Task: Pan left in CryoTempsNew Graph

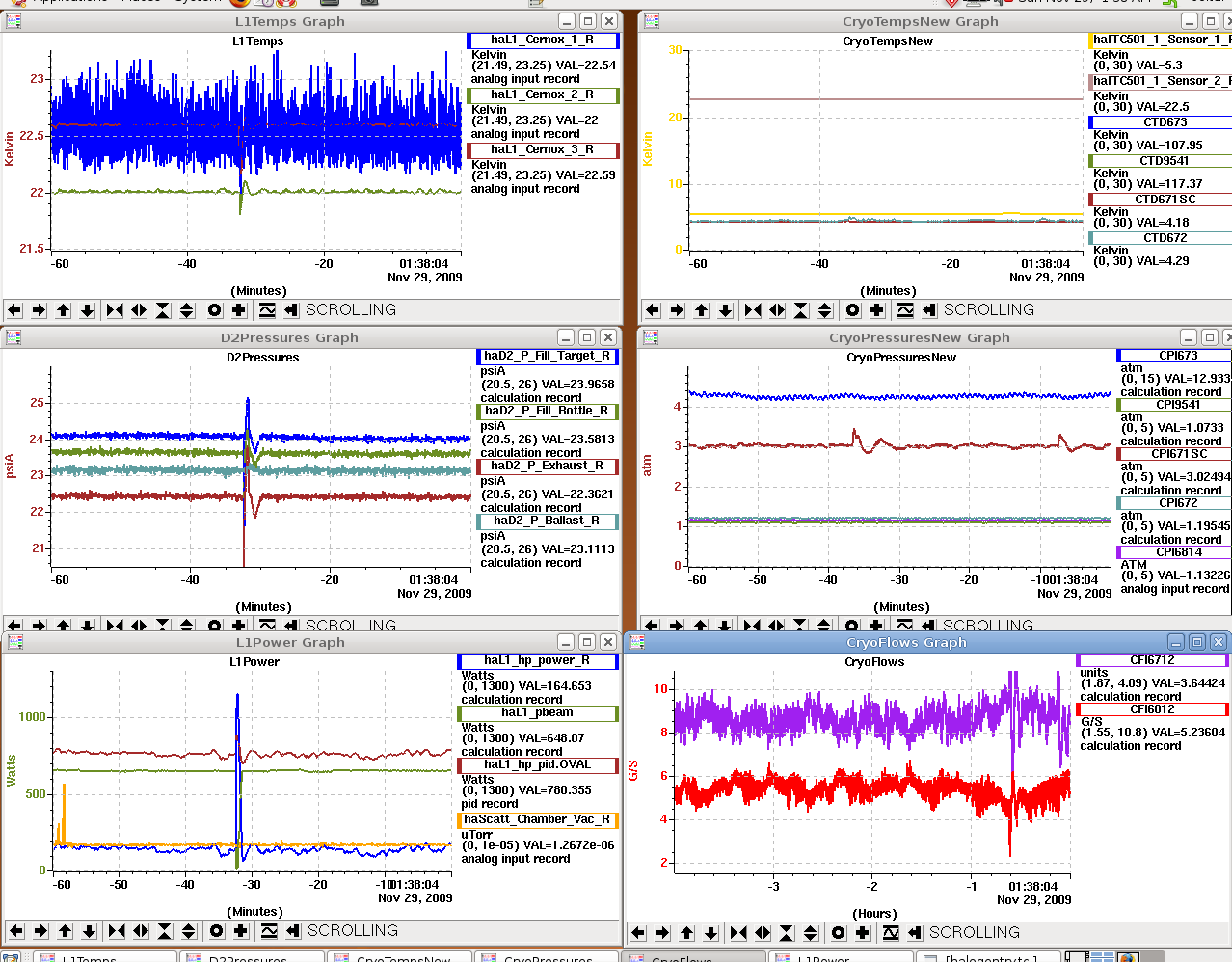Action: click(x=653, y=310)
